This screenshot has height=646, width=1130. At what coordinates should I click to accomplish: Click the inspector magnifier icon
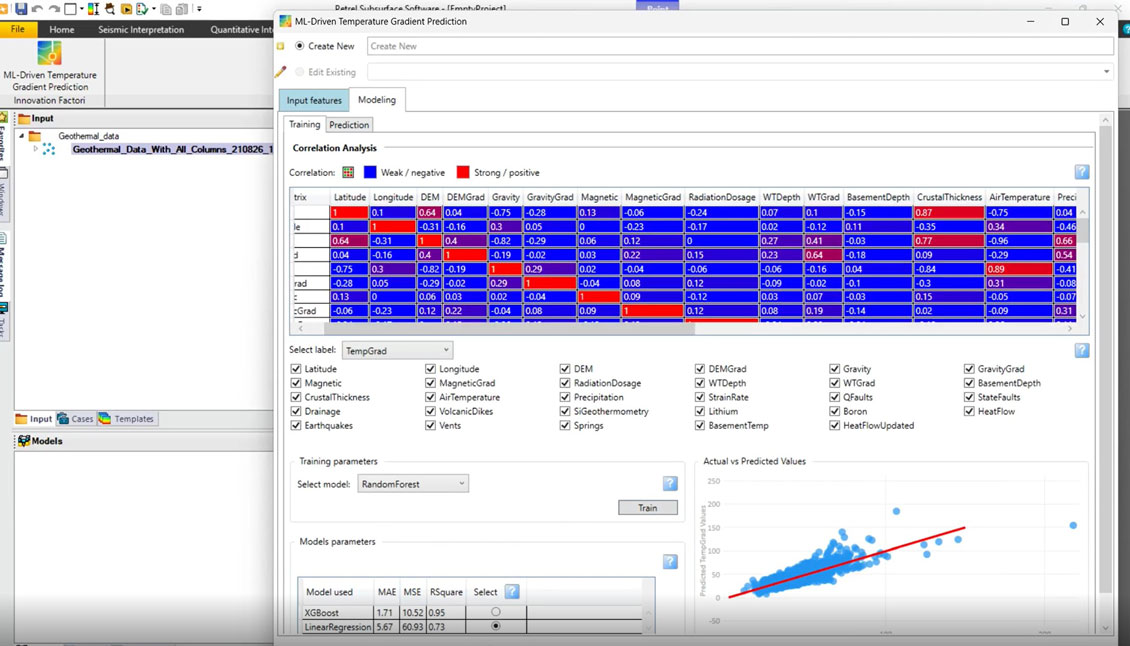110,9
